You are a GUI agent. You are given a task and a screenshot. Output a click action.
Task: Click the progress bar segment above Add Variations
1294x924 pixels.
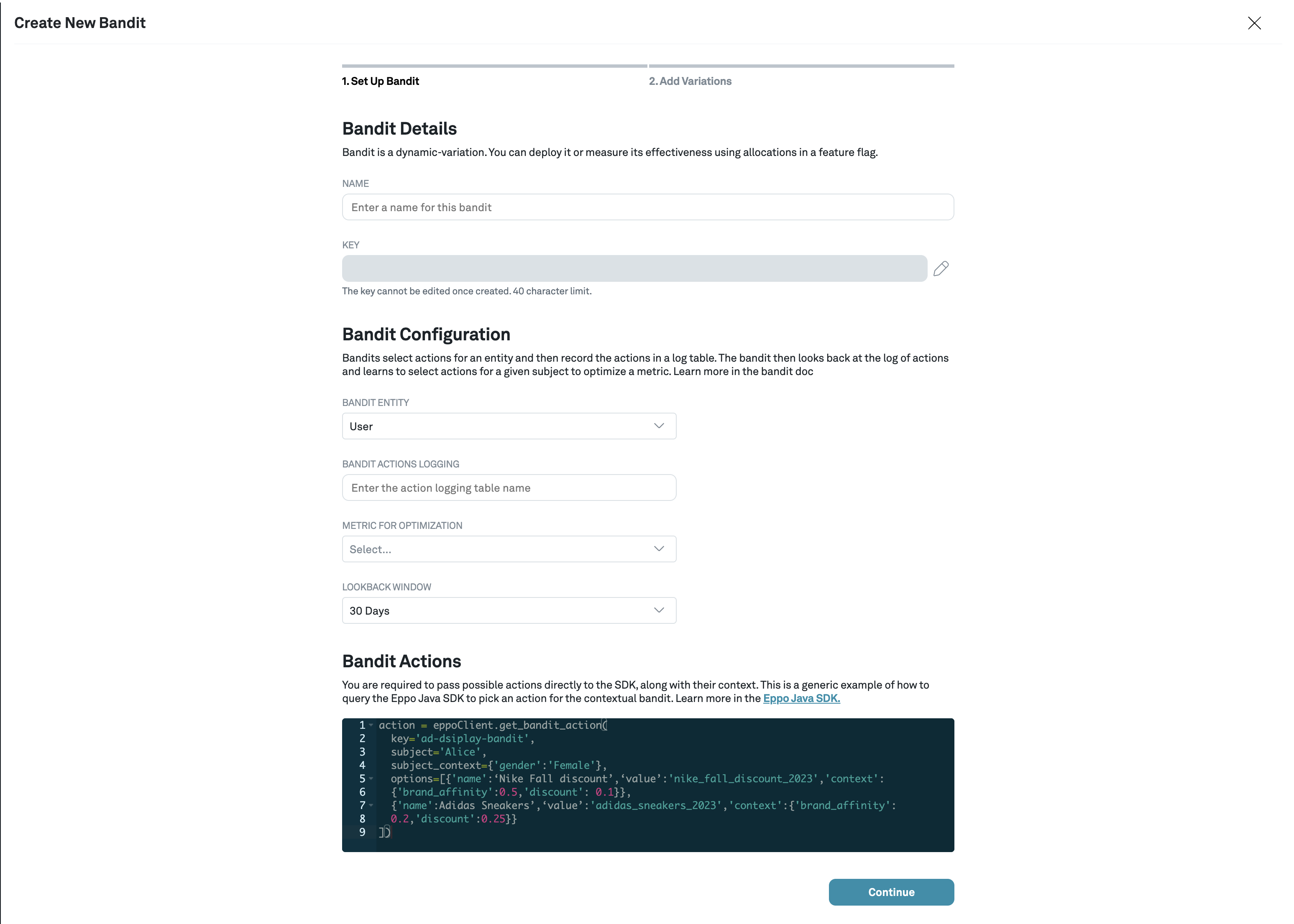pyautogui.click(x=801, y=66)
